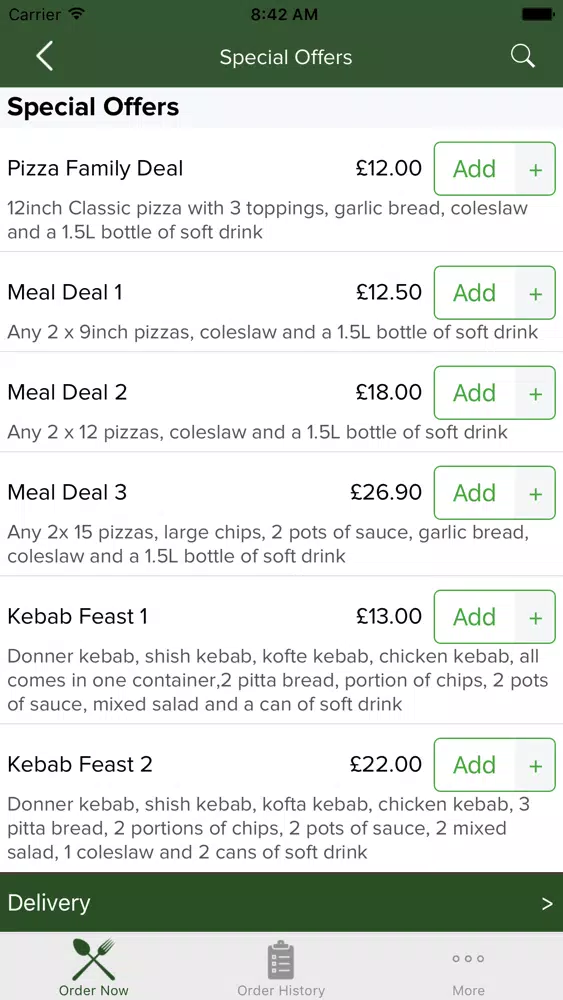
Task: Tap the Delivery label
Action: 48,902
